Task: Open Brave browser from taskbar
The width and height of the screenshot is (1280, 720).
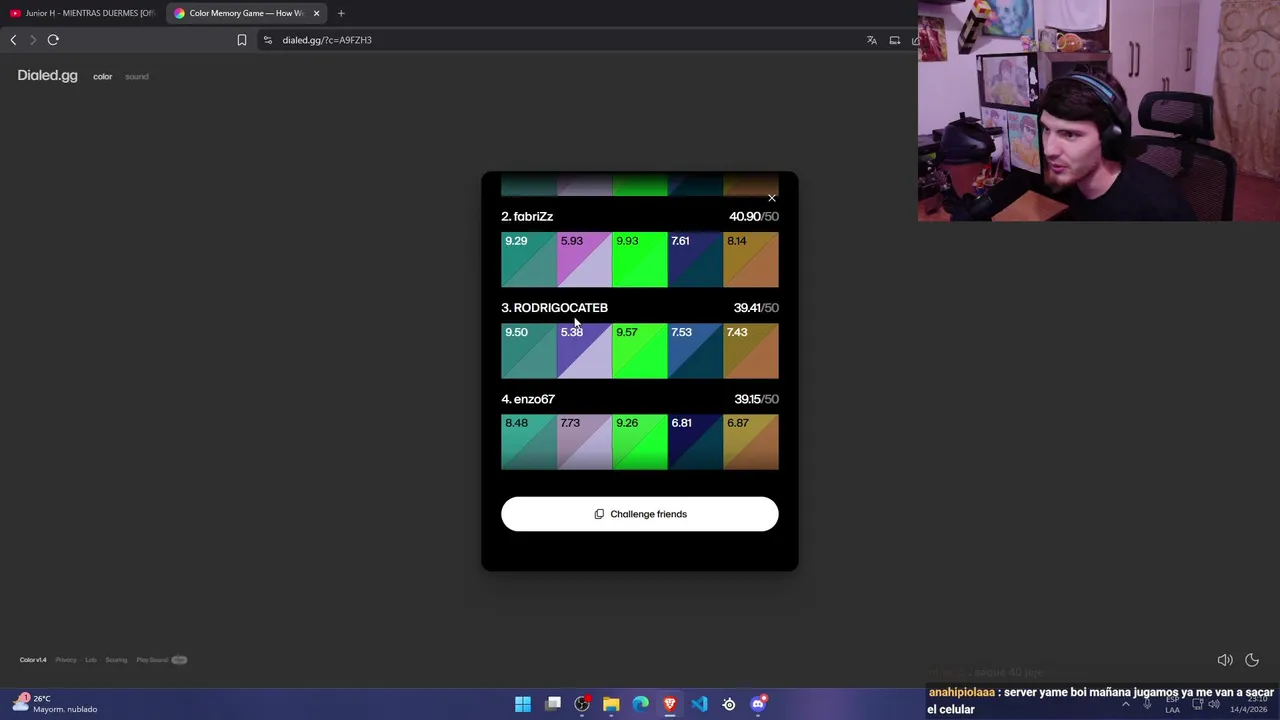Action: [670, 704]
